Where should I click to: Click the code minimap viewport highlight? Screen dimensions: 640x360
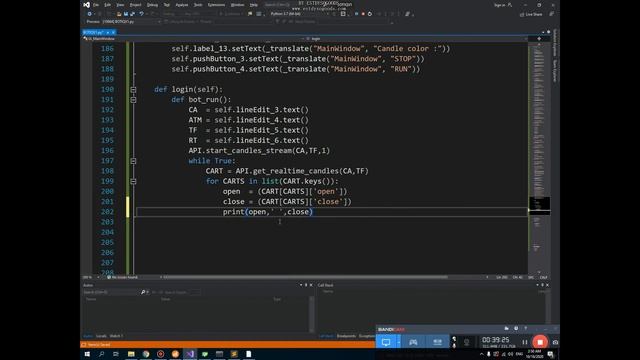click(x=539, y=205)
